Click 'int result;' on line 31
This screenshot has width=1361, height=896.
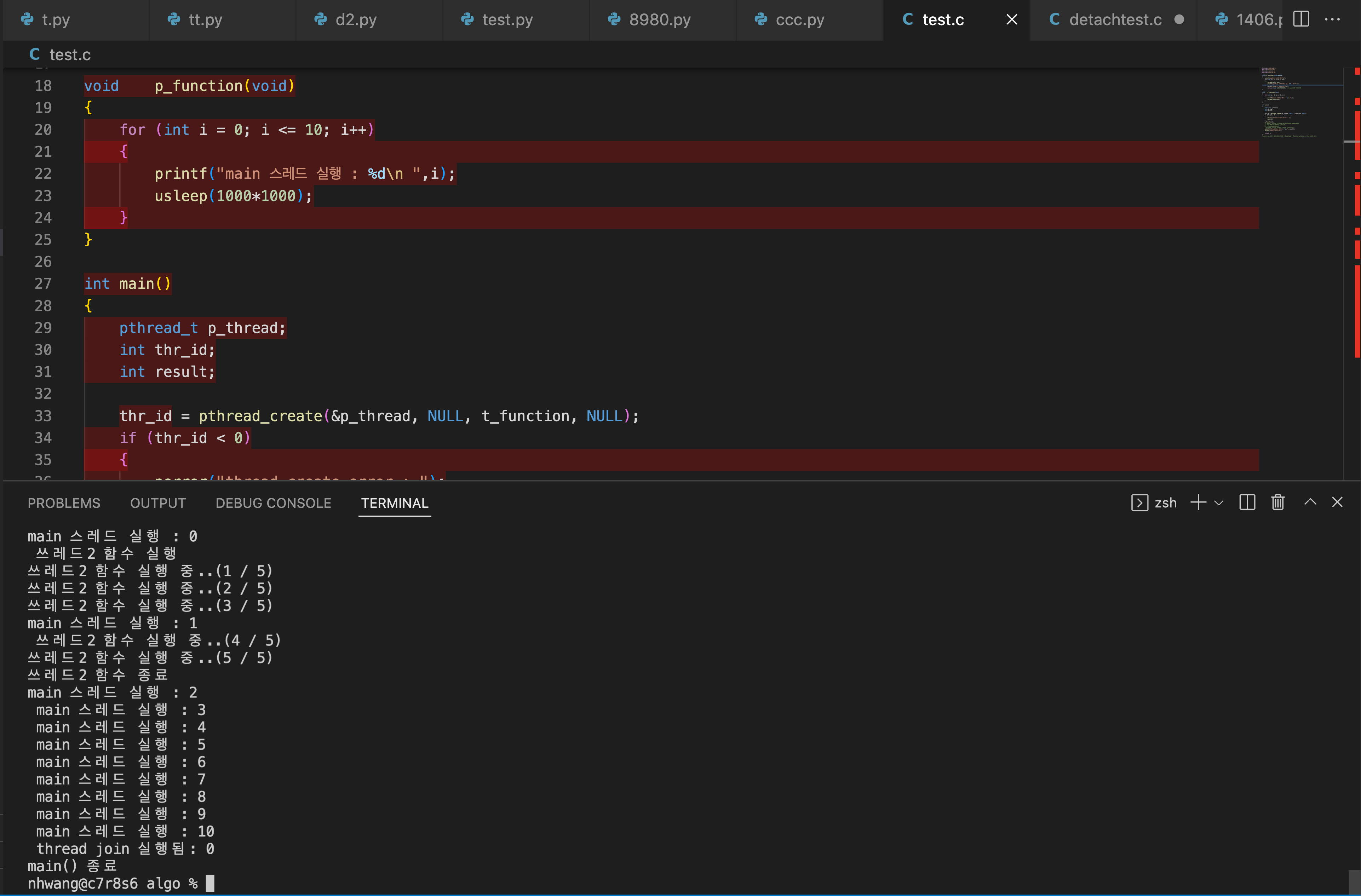[167, 372]
